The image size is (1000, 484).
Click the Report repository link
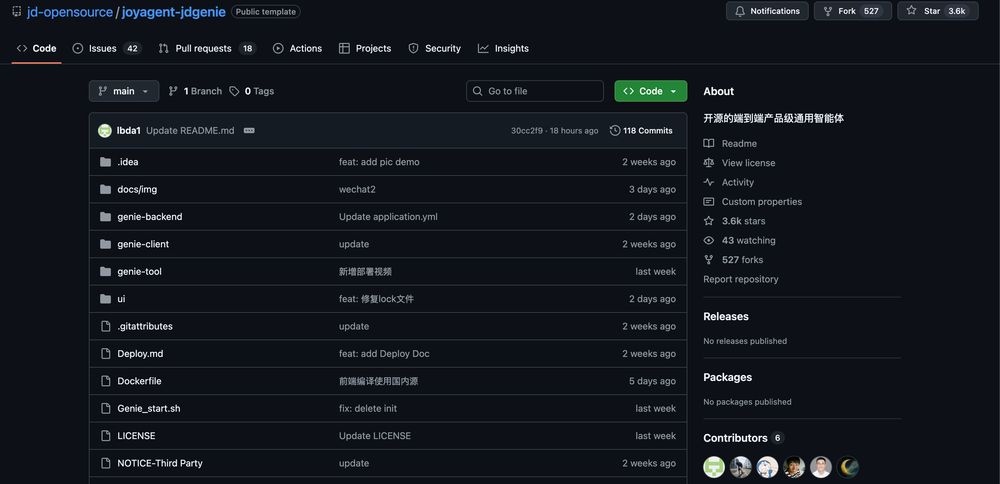coord(741,279)
